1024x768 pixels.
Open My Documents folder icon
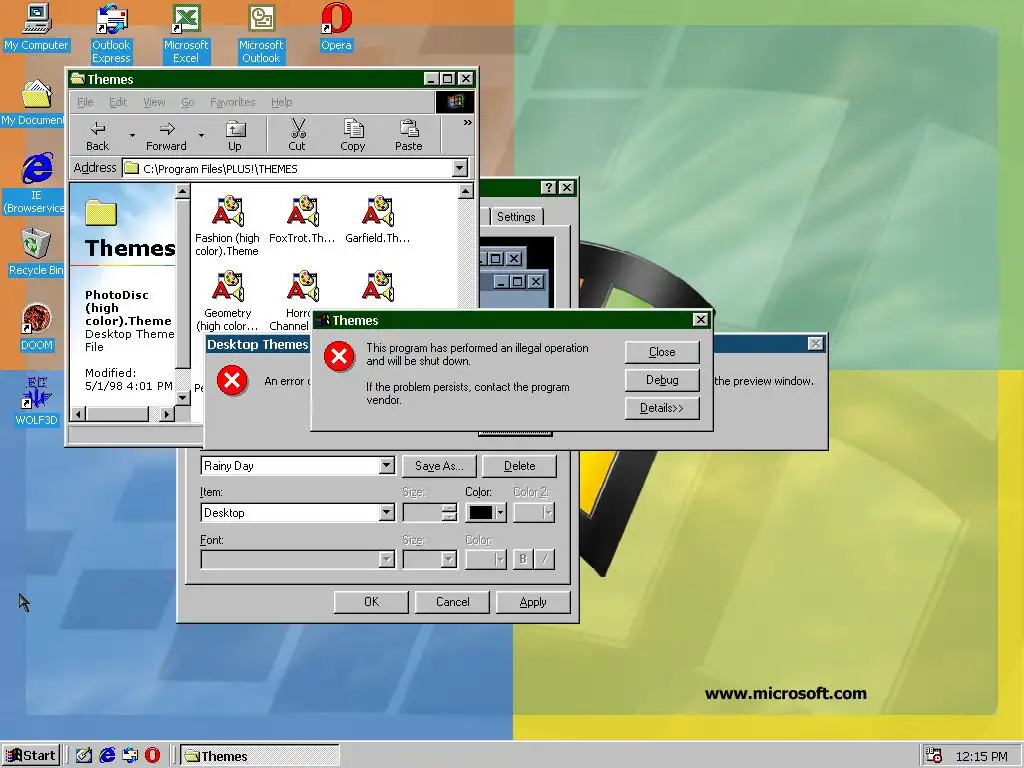pos(34,103)
